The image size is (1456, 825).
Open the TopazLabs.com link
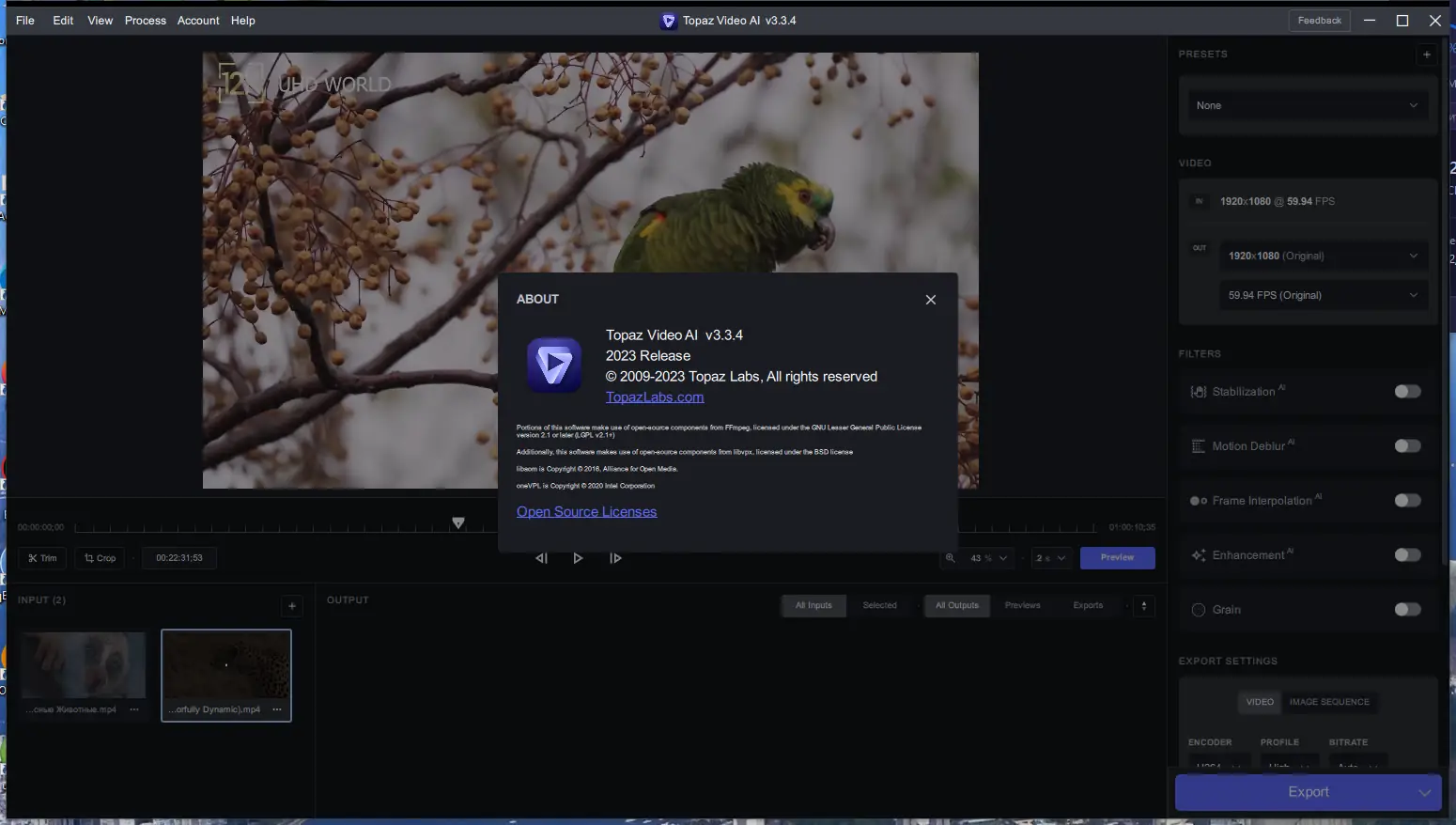pos(655,397)
